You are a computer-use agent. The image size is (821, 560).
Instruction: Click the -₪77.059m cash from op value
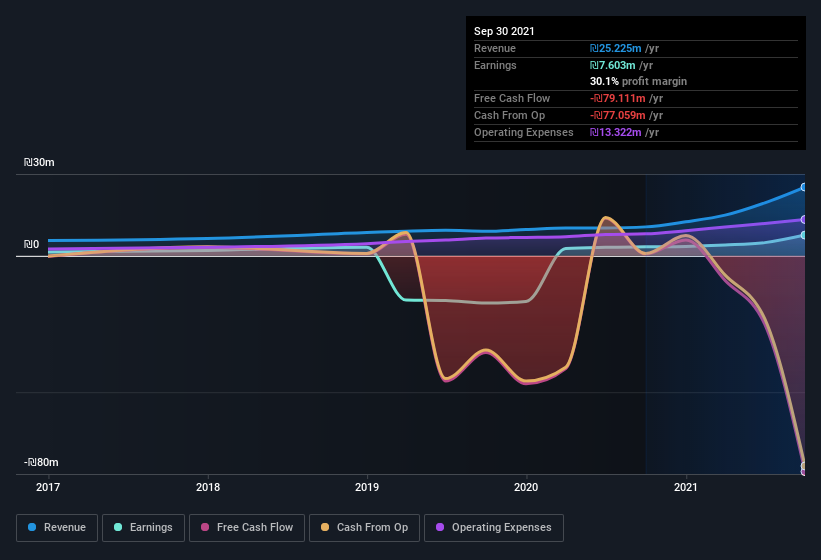[617, 115]
